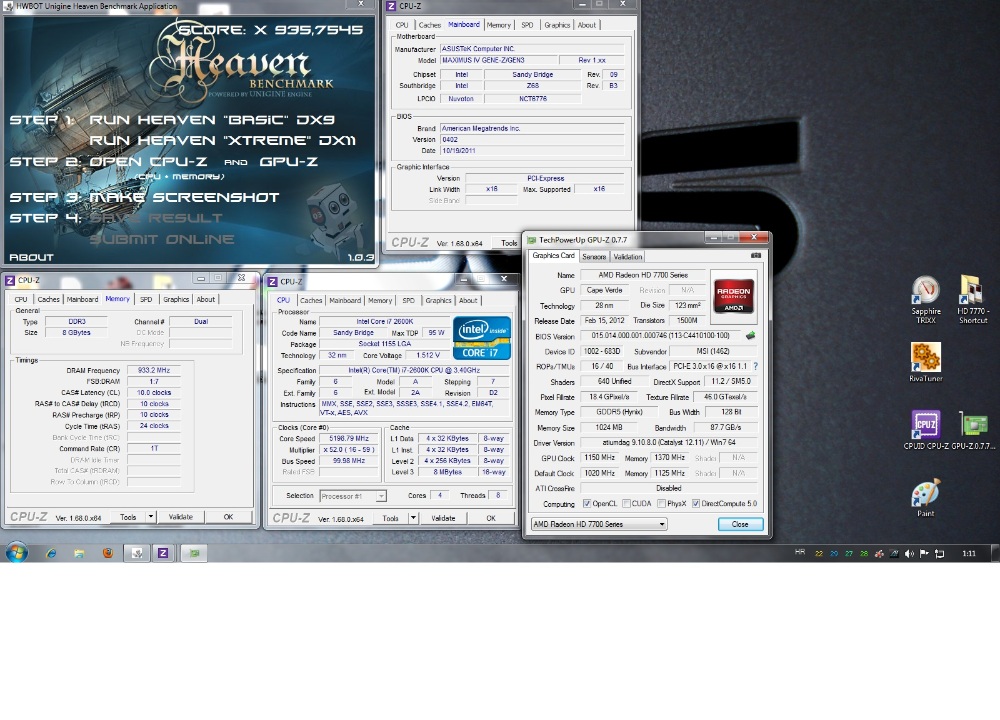
Task: Open About tab in CPU-Z Mainboard window
Action: click(x=587, y=25)
